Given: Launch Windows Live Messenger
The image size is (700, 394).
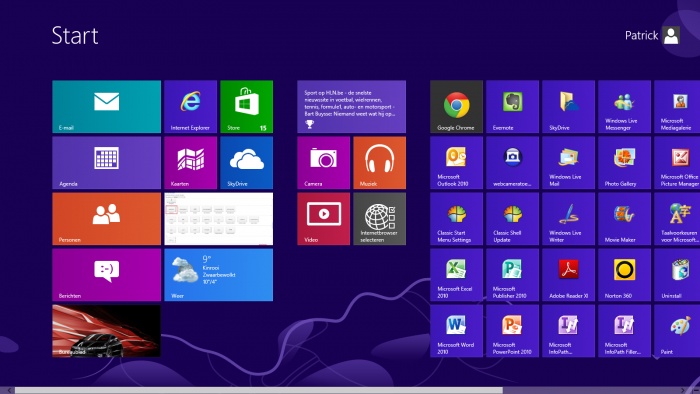Looking at the screenshot, I should pyautogui.click(x=625, y=107).
